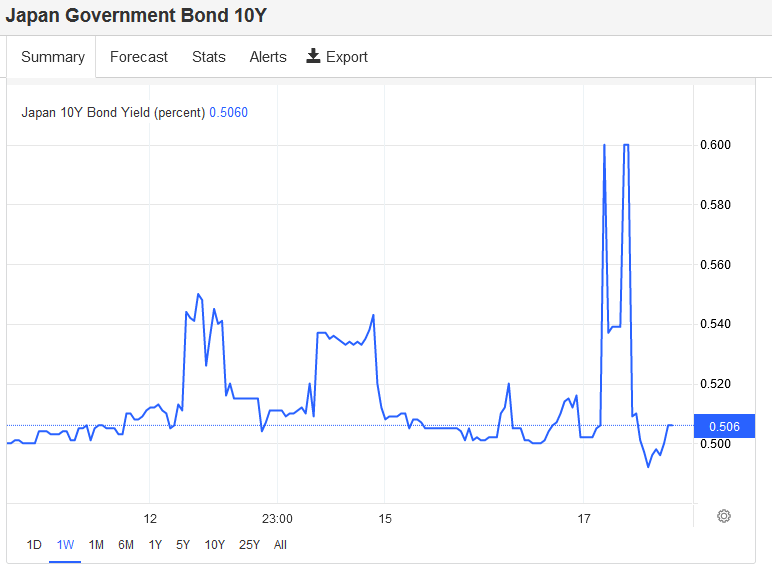Click the 0.580 y-axis label
The image size is (772, 568).
click(x=715, y=205)
